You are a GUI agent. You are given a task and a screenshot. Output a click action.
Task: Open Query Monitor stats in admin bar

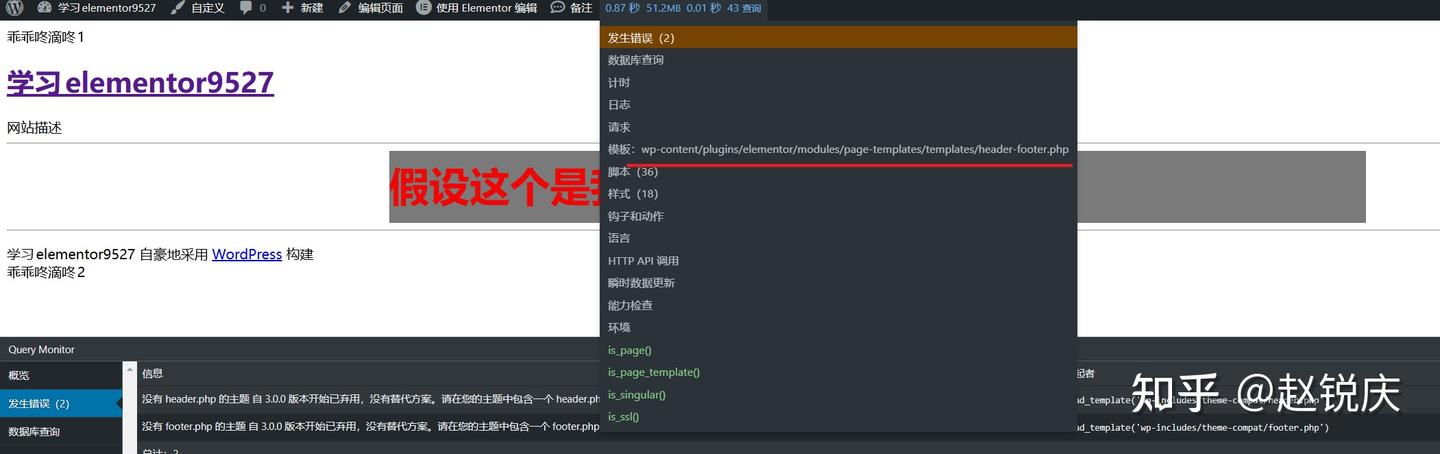(683, 8)
